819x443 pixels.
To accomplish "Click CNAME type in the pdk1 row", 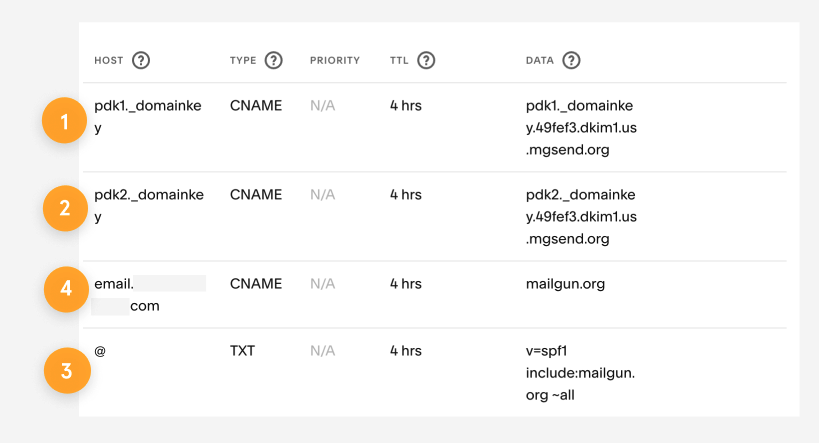I will (256, 105).
